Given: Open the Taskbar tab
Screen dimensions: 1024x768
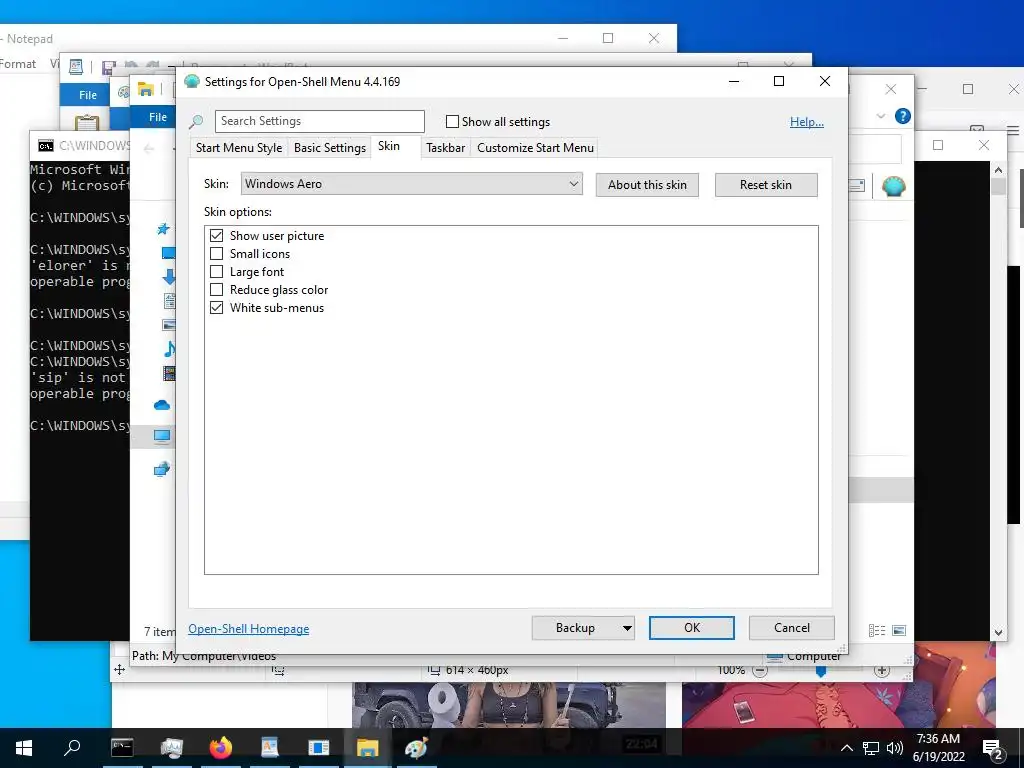Looking at the screenshot, I should pos(445,148).
